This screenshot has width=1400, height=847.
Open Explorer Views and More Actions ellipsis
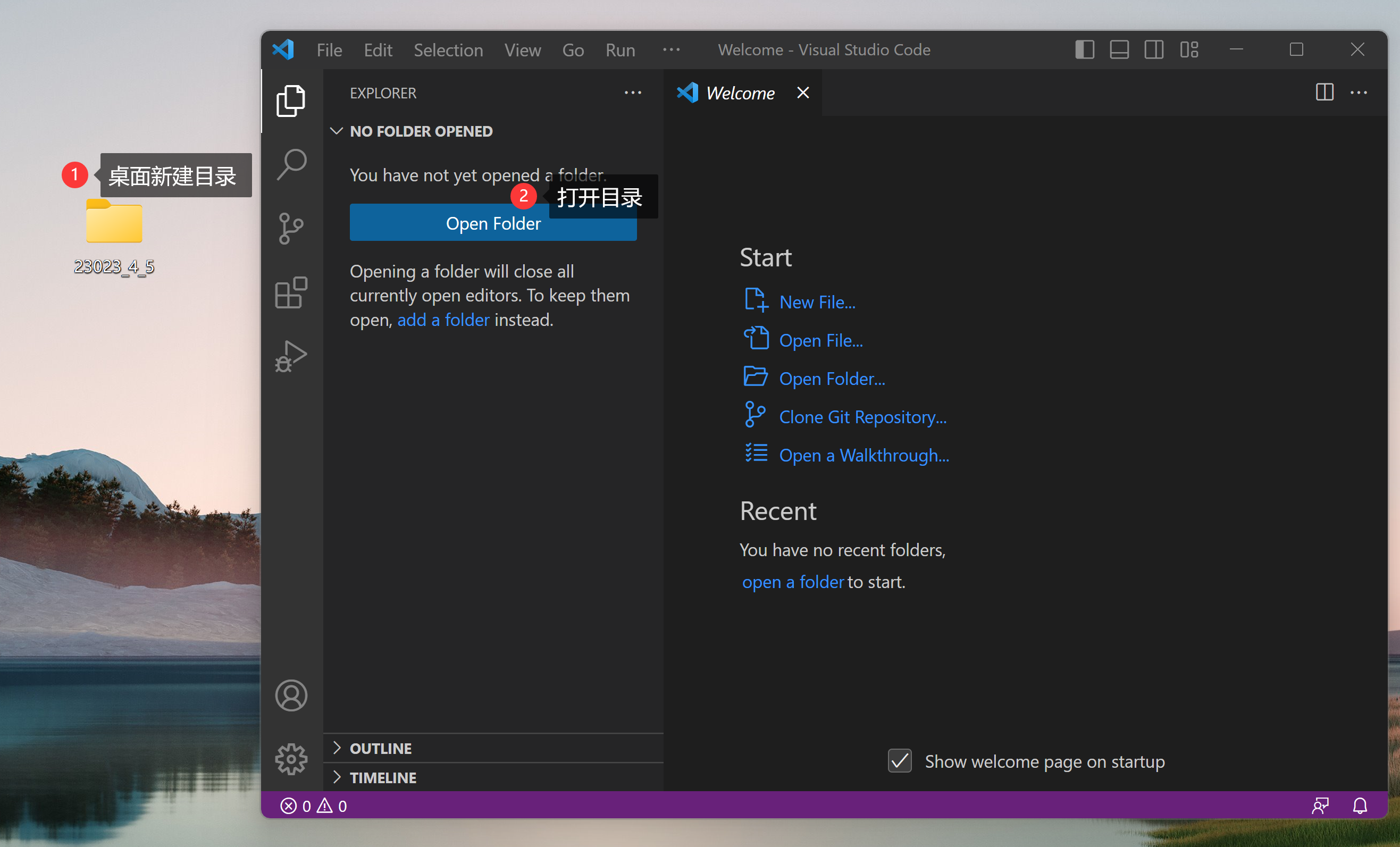(633, 93)
